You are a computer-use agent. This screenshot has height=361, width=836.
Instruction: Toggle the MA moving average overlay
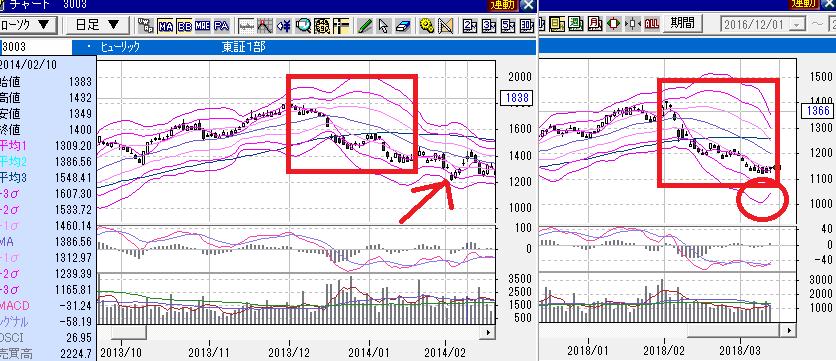(165, 25)
